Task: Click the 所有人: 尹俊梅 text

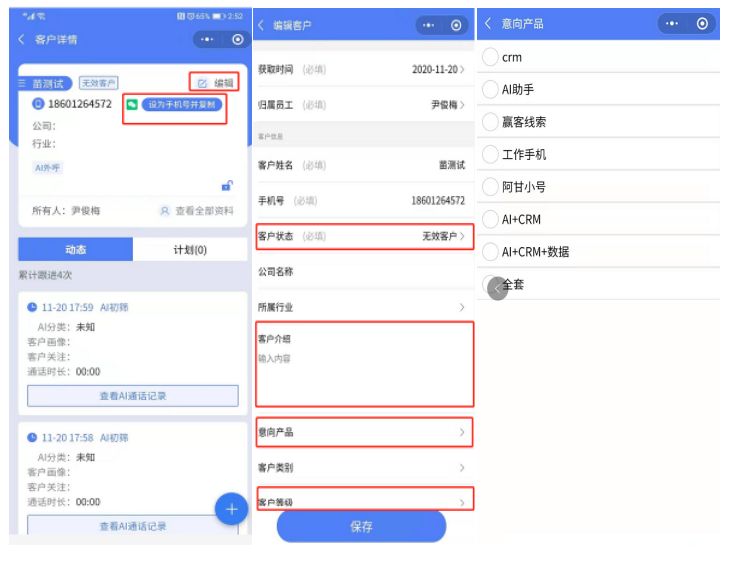Action: pyautogui.click(x=66, y=211)
